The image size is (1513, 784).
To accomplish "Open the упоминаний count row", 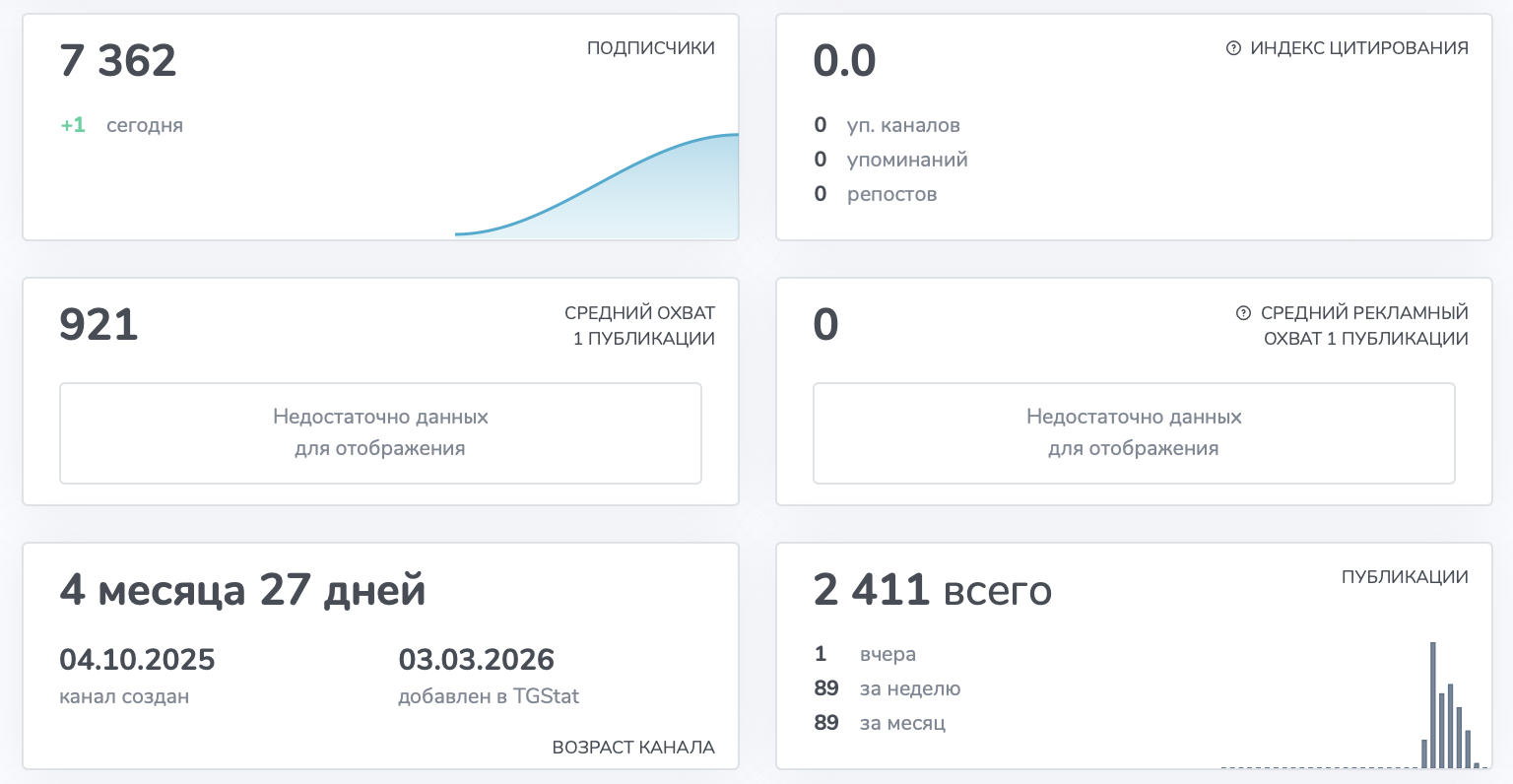I will [890, 160].
